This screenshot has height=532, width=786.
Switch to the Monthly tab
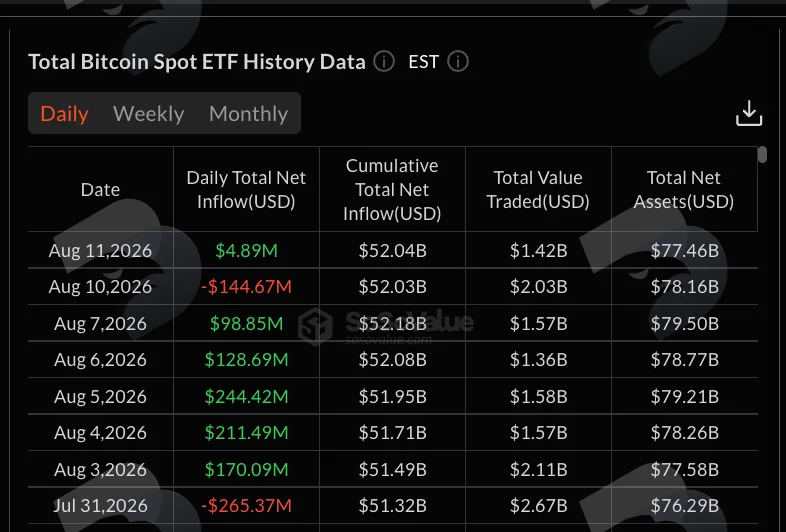click(248, 113)
